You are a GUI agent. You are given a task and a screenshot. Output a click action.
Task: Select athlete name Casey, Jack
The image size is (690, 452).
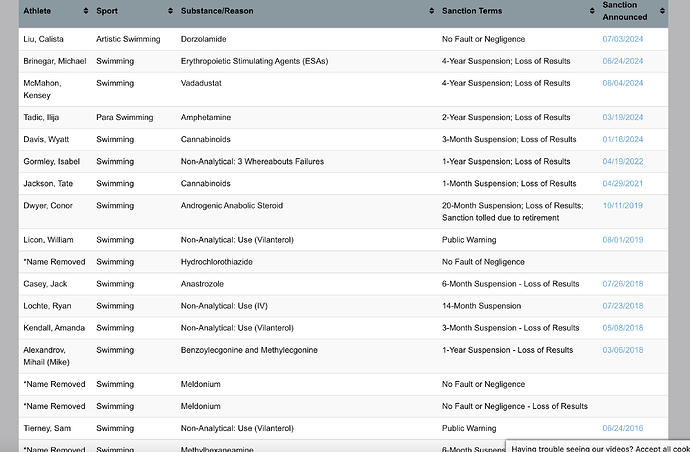point(45,284)
